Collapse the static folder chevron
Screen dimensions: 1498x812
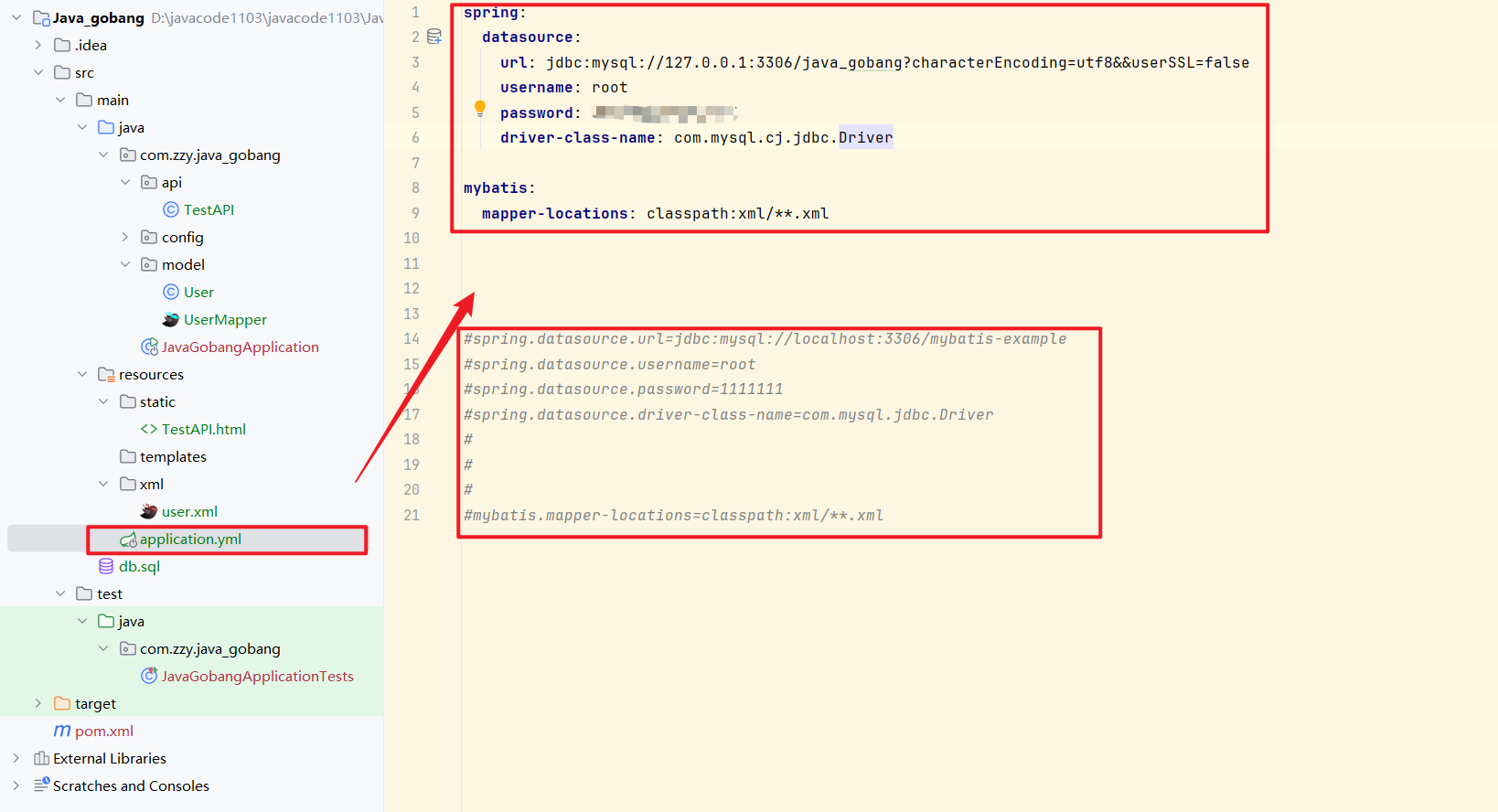tap(103, 401)
